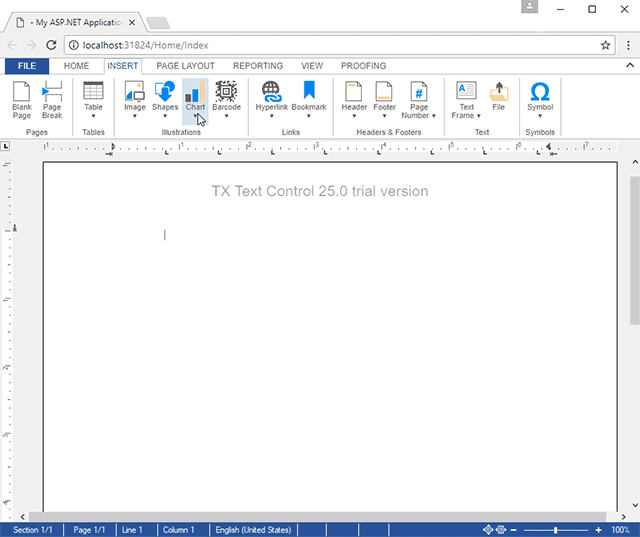
Task: Click the Header page icon
Action: (354, 91)
